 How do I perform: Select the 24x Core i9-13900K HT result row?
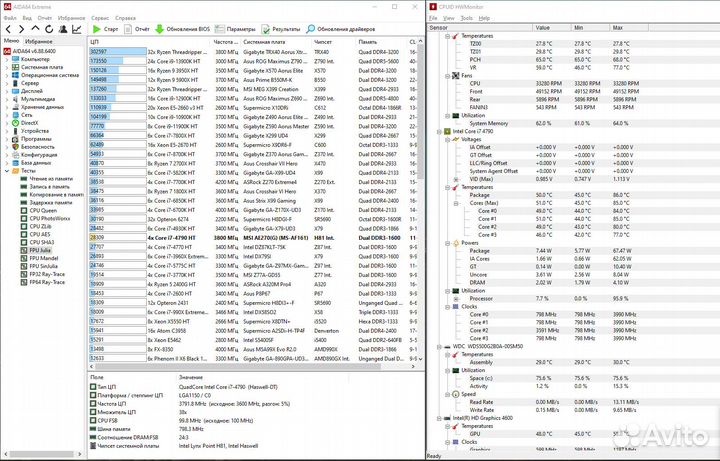pos(253,61)
